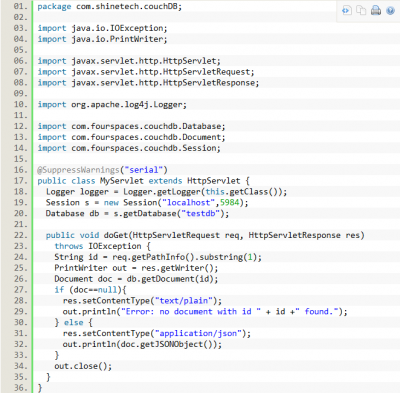Image resolution: width=400 pixels, height=393 pixels.
Task: Click the import com.fourspaces.couchdb.Database line
Action: point(131,126)
